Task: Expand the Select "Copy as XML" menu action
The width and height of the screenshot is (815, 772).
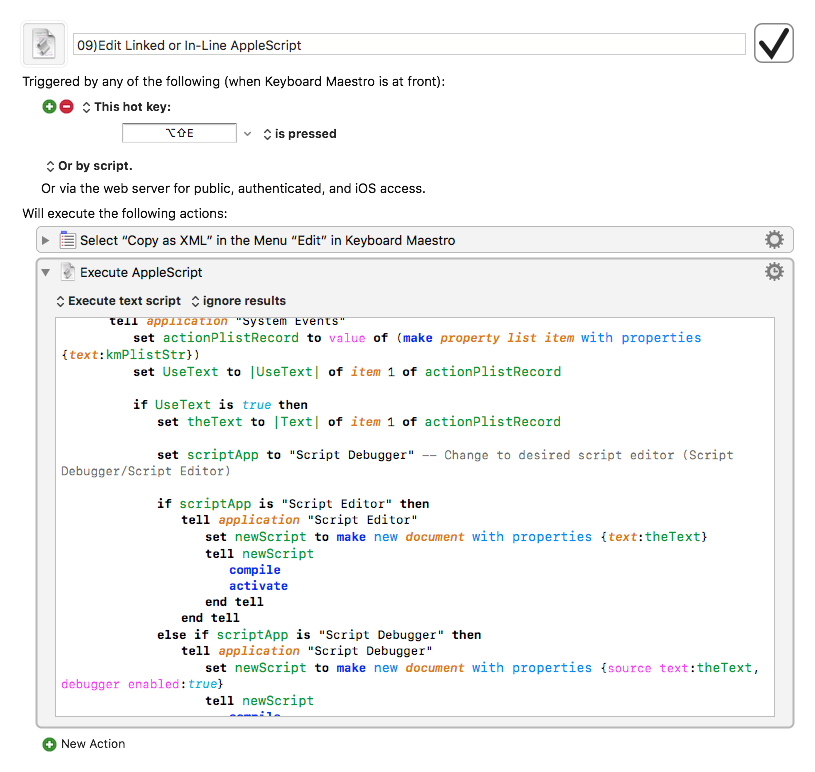Action: coord(46,240)
